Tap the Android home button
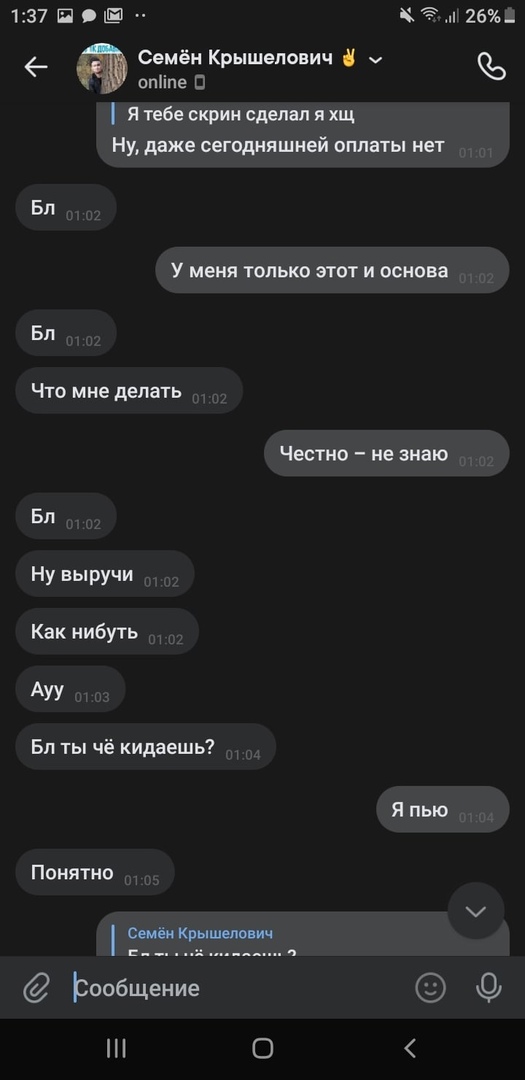 pos(262,1048)
